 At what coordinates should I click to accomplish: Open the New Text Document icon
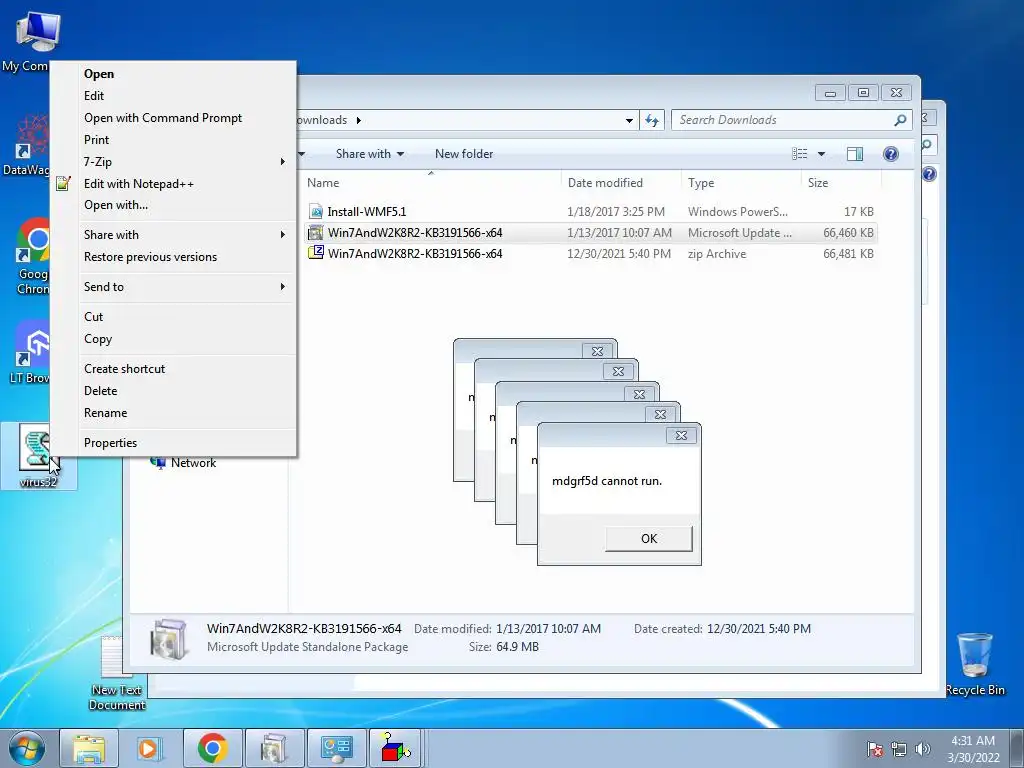(x=115, y=658)
